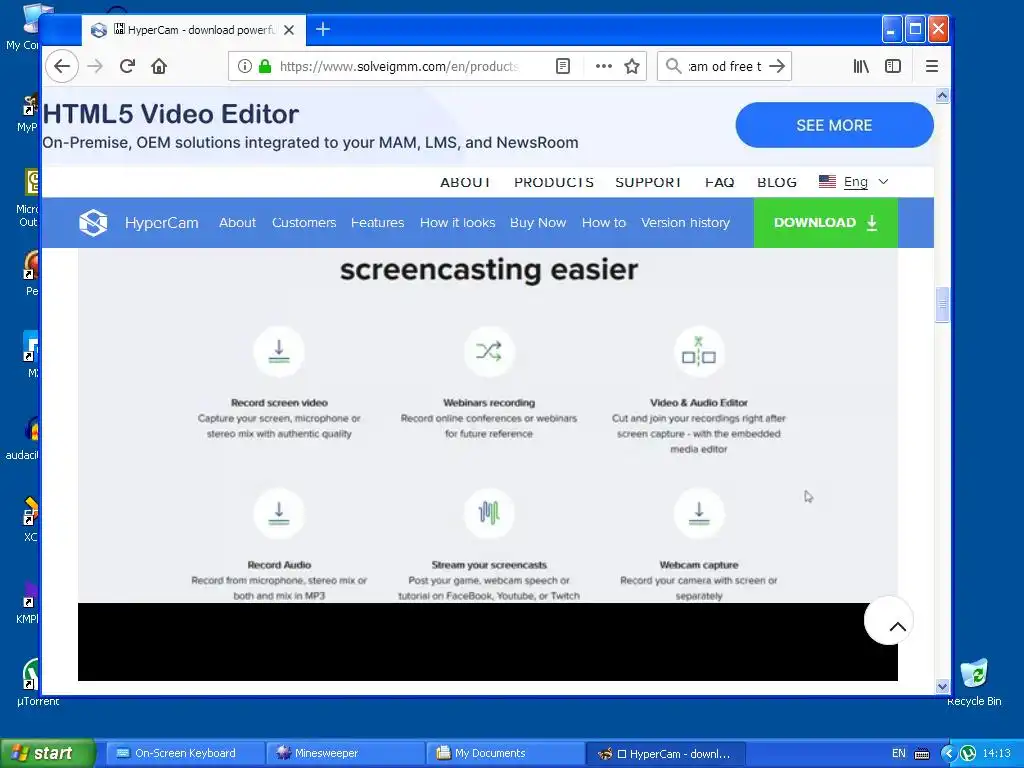Viewport: 1024px width, 768px height.
Task: Click the Record screen video icon
Action: (279, 351)
